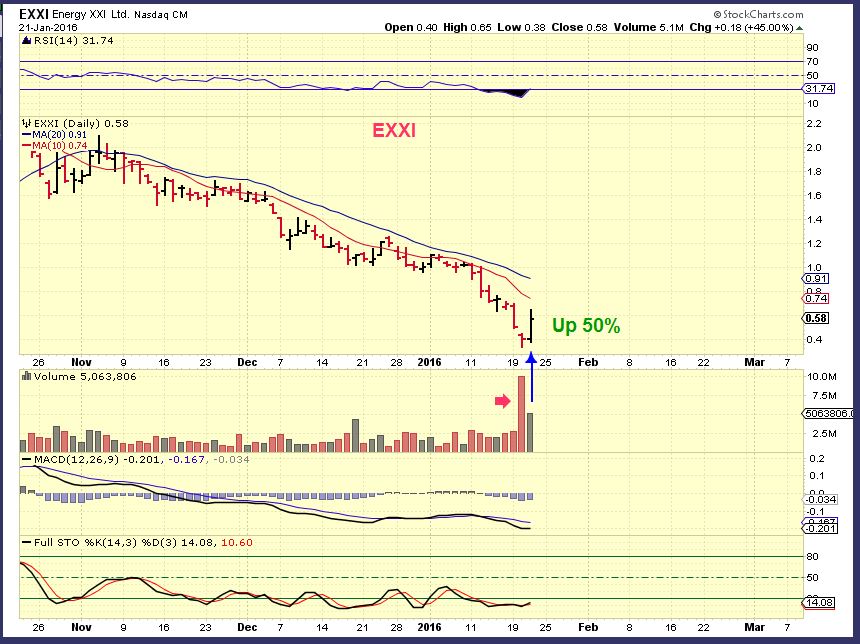Click the 7.5M volume axis label
The width and height of the screenshot is (860, 644).
824,396
